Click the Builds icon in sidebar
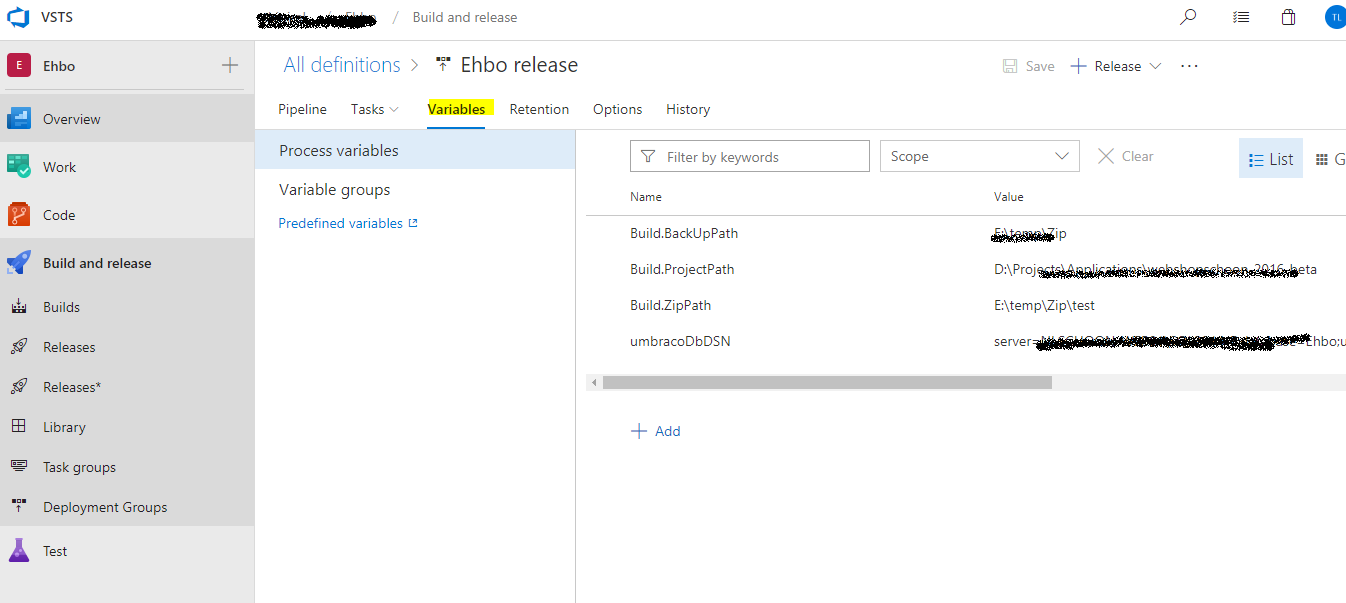1346x603 pixels. (19, 307)
